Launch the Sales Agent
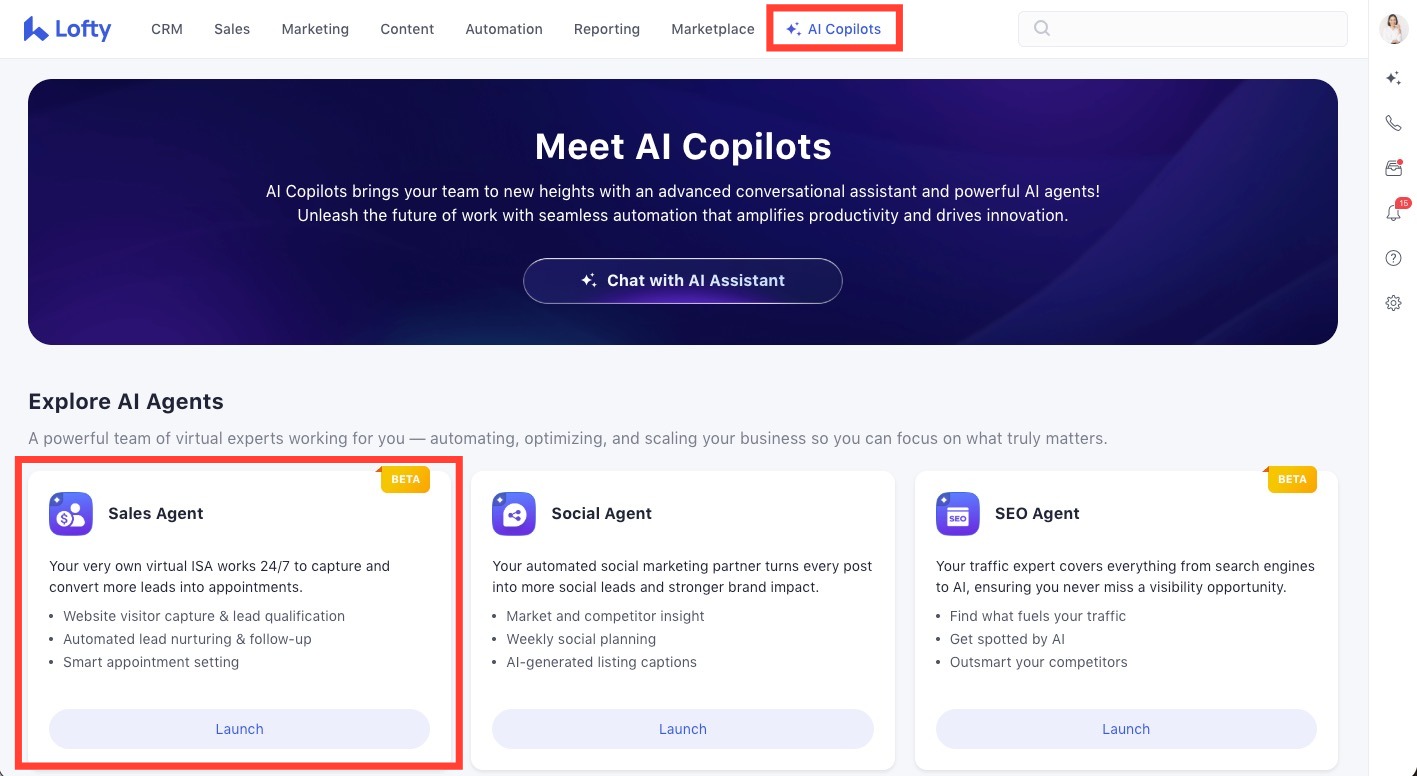This screenshot has height=776, width=1417. (239, 729)
